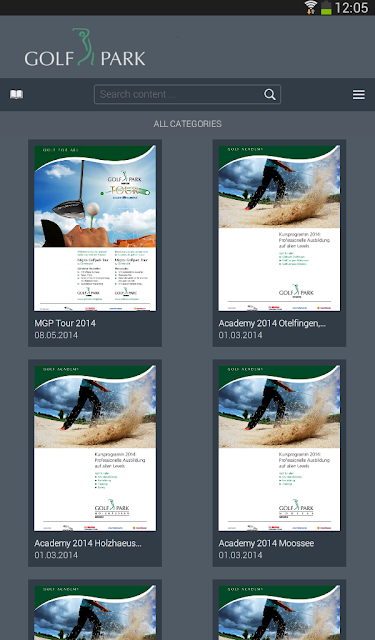Select the Academy 2014 Otelfingen title

272,323
